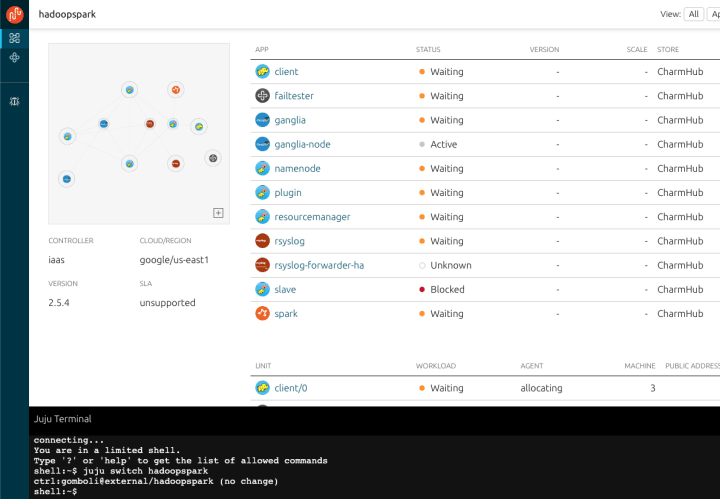This screenshot has width=720, height=499.
Task: Click the ganglia app icon
Action: [x=262, y=120]
